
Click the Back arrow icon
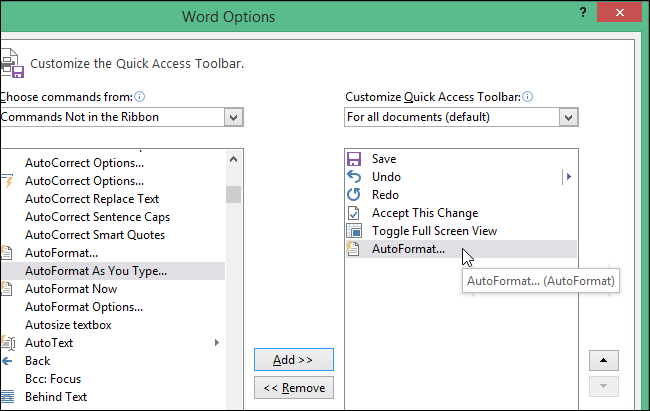point(7,361)
